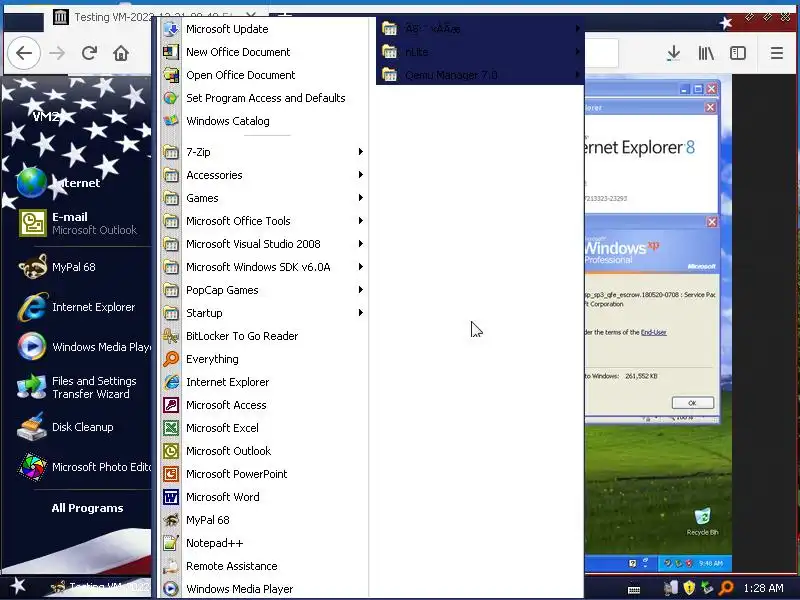
Task: Launch Microsoft PowerPoint
Action: pos(263,473)
